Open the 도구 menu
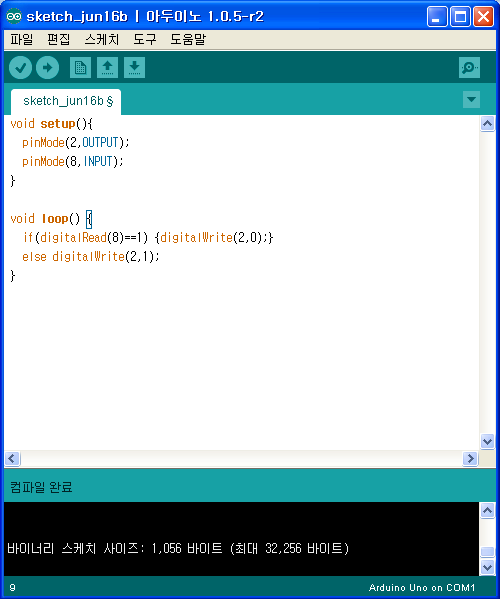This screenshot has width=500, height=599. click(x=145, y=39)
